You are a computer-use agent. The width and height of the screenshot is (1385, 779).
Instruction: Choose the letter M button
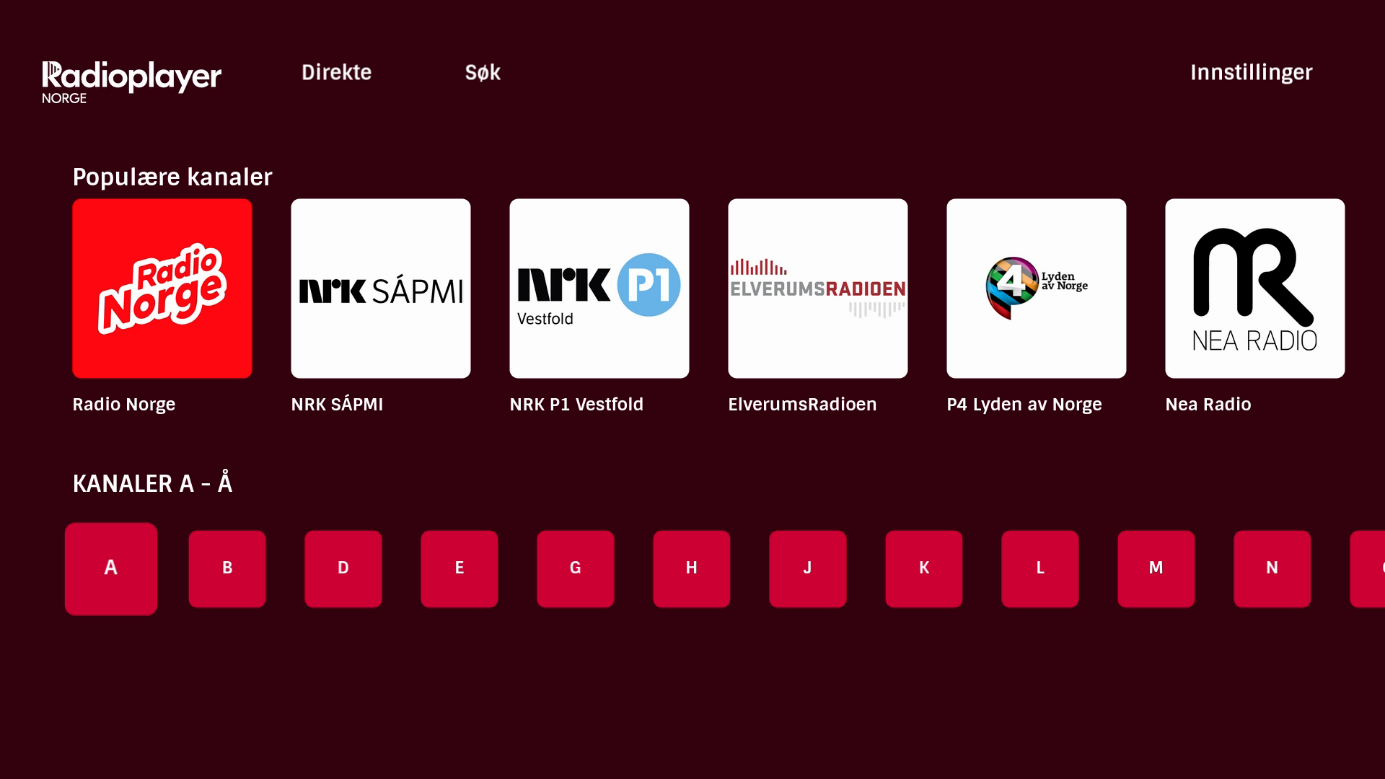[x=1156, y=568]
